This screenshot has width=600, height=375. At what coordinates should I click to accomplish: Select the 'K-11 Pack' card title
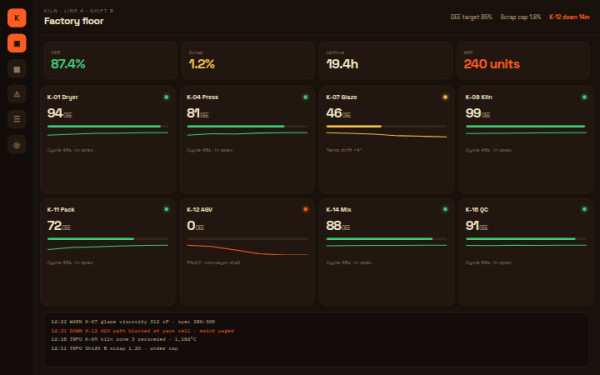pyautogui.click(x=61, y=210)
